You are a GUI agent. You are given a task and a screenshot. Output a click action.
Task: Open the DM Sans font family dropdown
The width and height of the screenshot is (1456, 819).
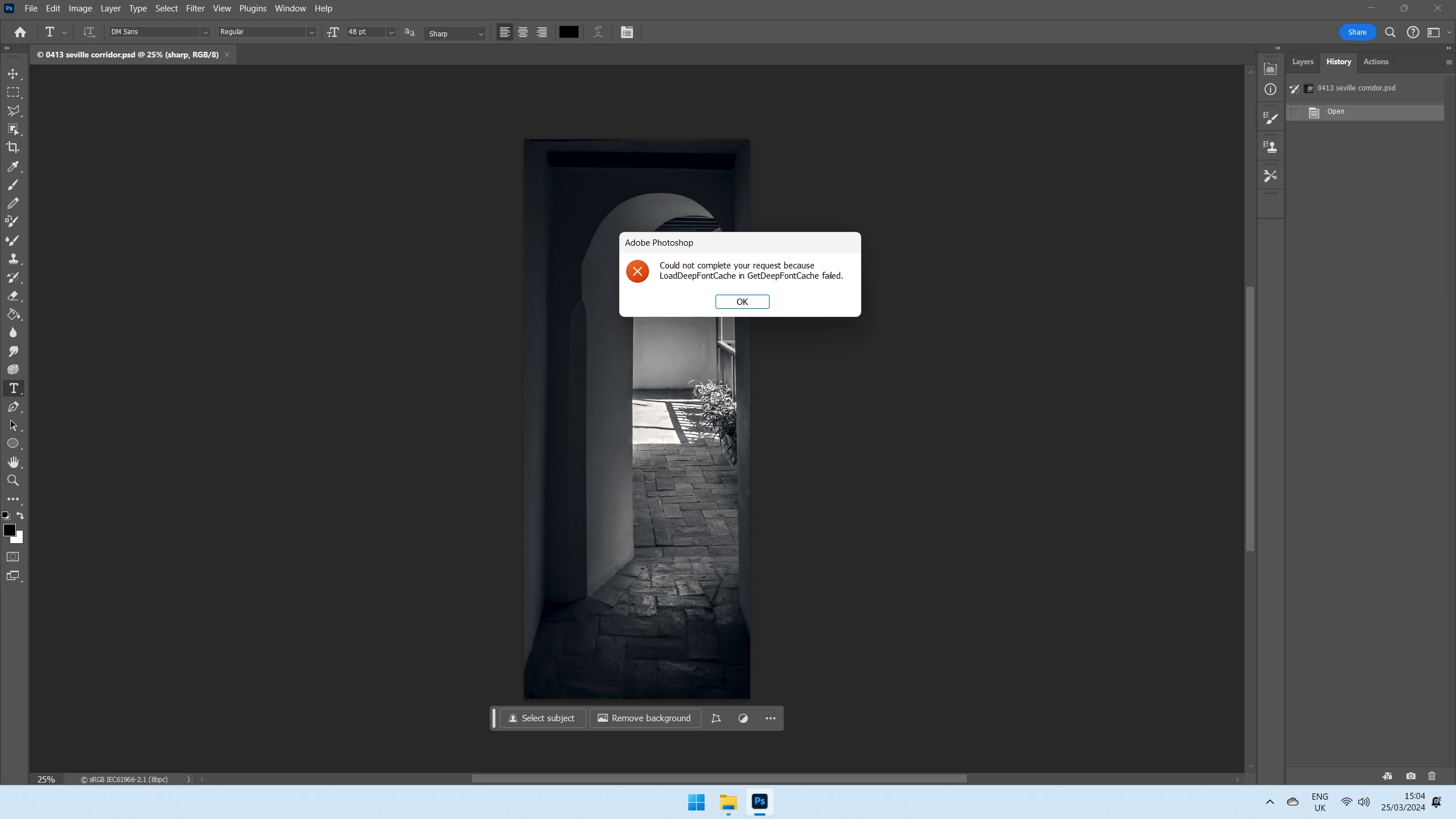click(x=205, y=32)
